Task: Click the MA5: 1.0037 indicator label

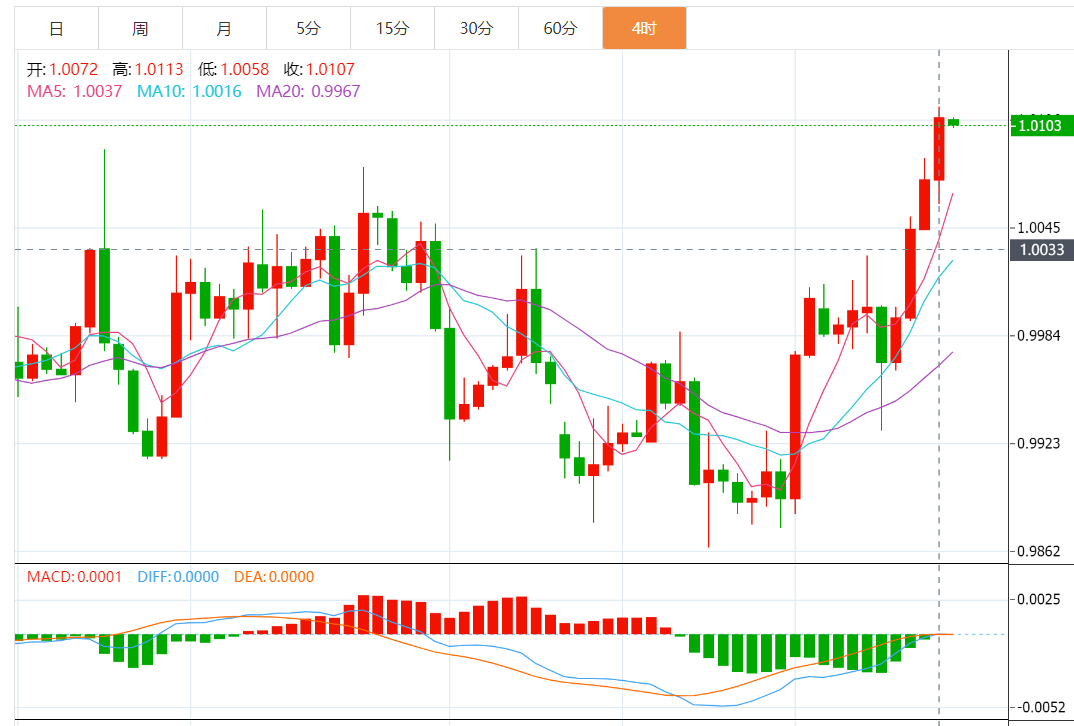Action: tap(75, 91)
